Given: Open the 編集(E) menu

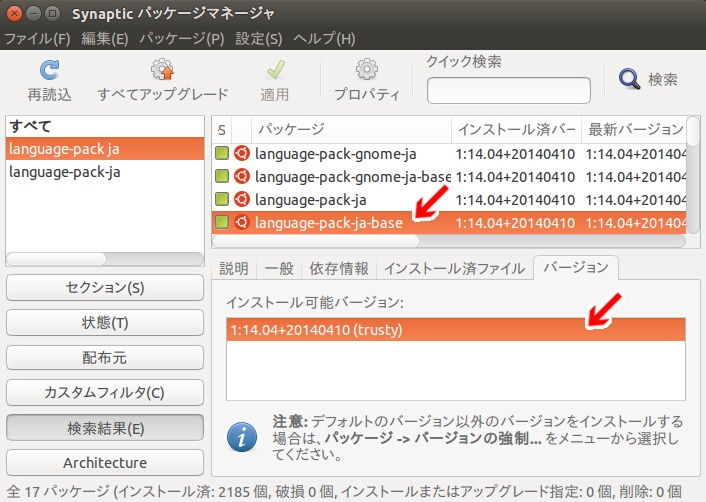Looking at the screenshot, I should (104, 39).
